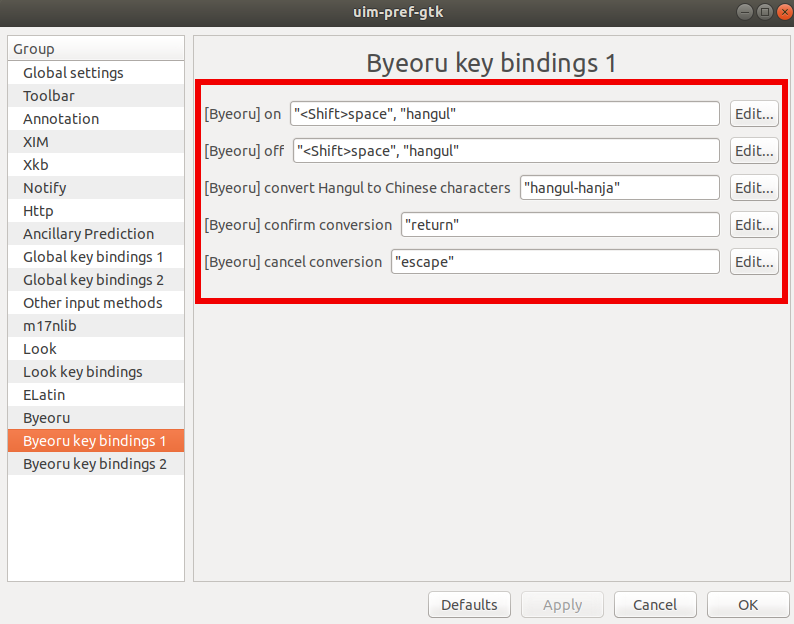Open Global settings group
This screenshot has height=624, width=794.
point(96,72)
